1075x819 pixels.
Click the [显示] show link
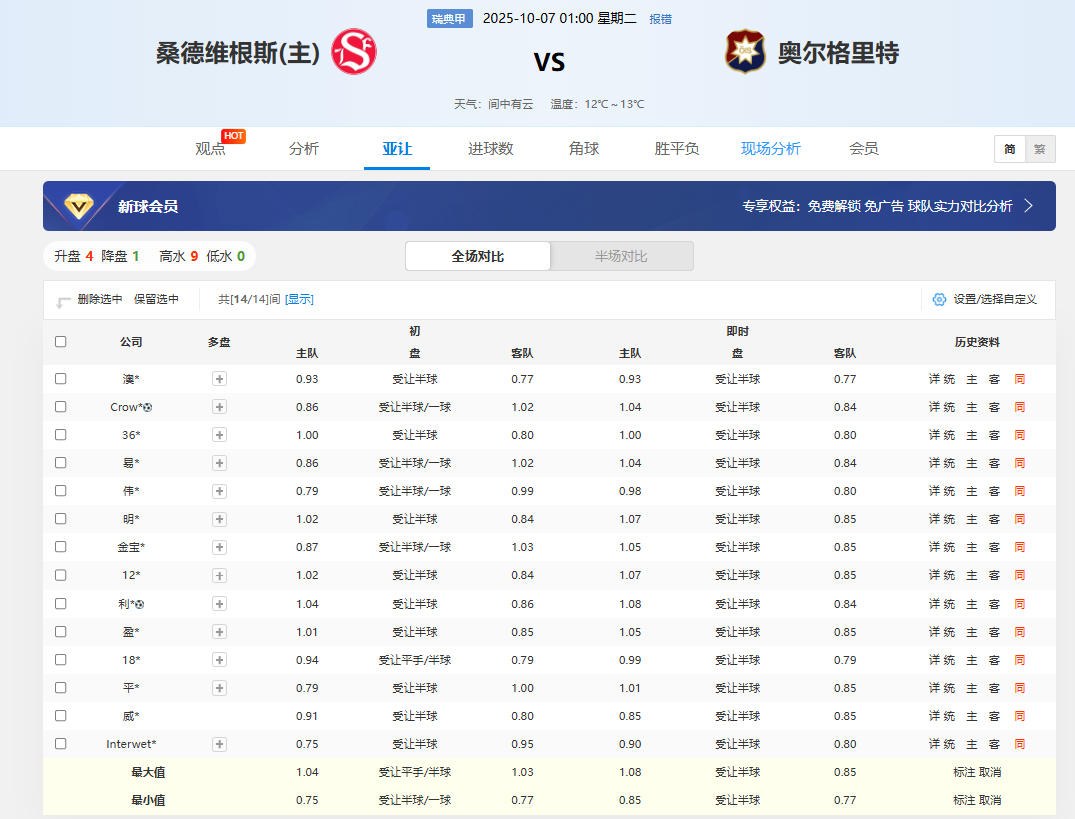pos(299,299)
